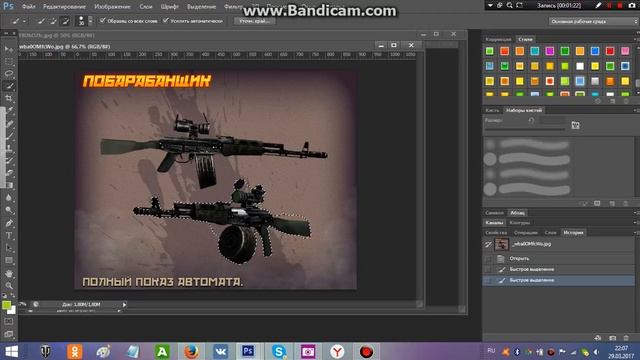Screen dimensions: 640x360
Task: Open workspace switcher dropdown
Action: pyautogui.click(x=593, y=21)
